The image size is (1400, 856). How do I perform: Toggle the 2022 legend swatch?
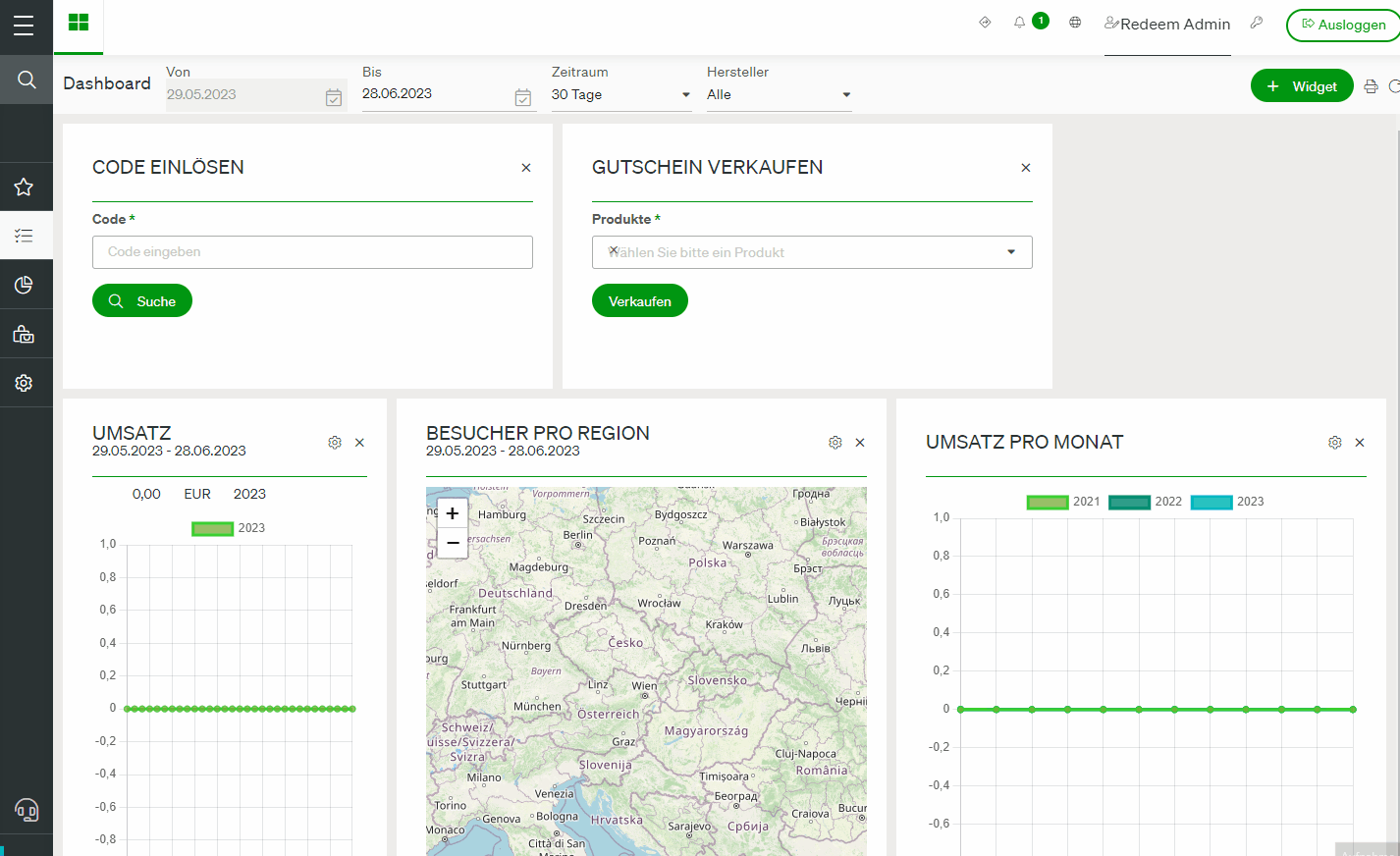[1129, 503]
